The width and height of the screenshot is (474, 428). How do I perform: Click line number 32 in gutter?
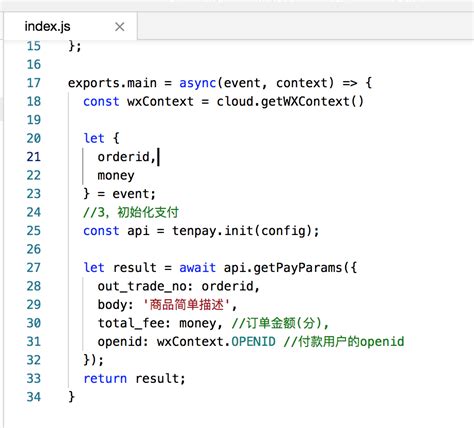coord(34,360)
